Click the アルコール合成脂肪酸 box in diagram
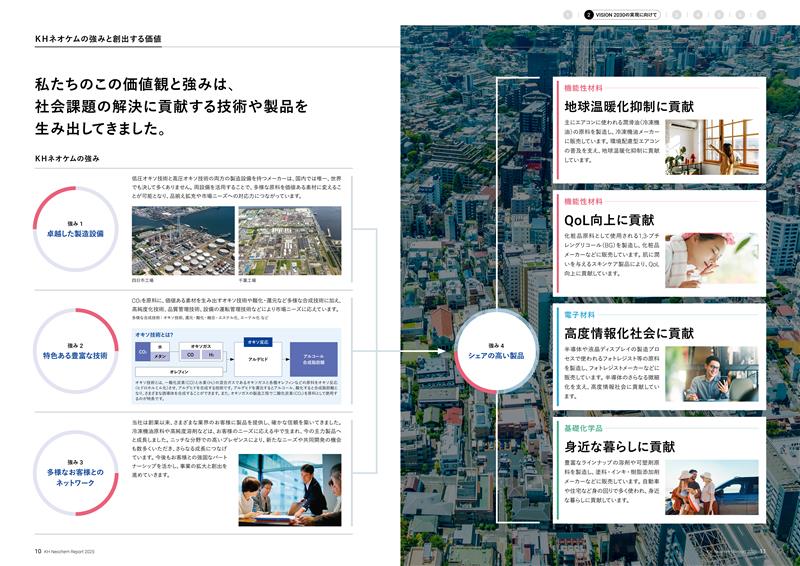This screenshot has height=566, width=800. (313, 358)
